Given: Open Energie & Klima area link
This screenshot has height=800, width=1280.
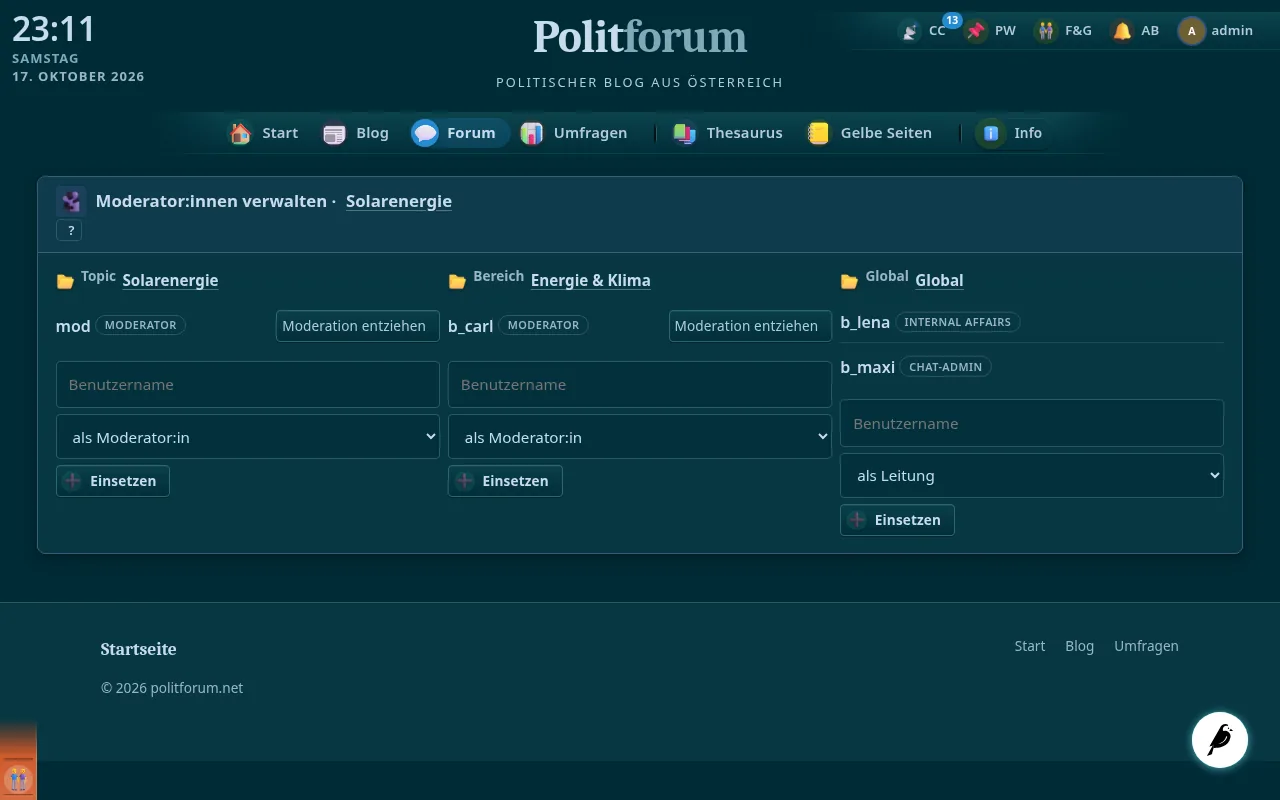Looking at the screenshot, I should pyautogui.click(x=591, y=280).
